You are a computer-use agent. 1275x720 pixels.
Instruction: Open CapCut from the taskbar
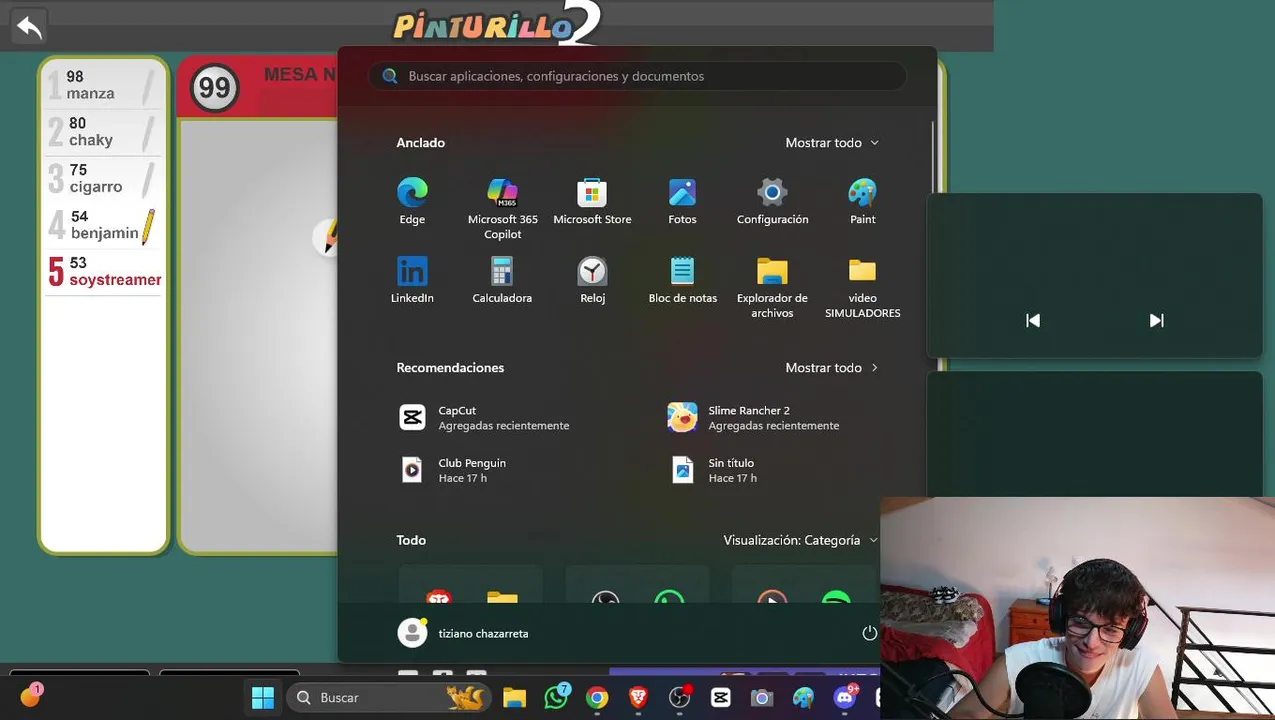(720, 698)
